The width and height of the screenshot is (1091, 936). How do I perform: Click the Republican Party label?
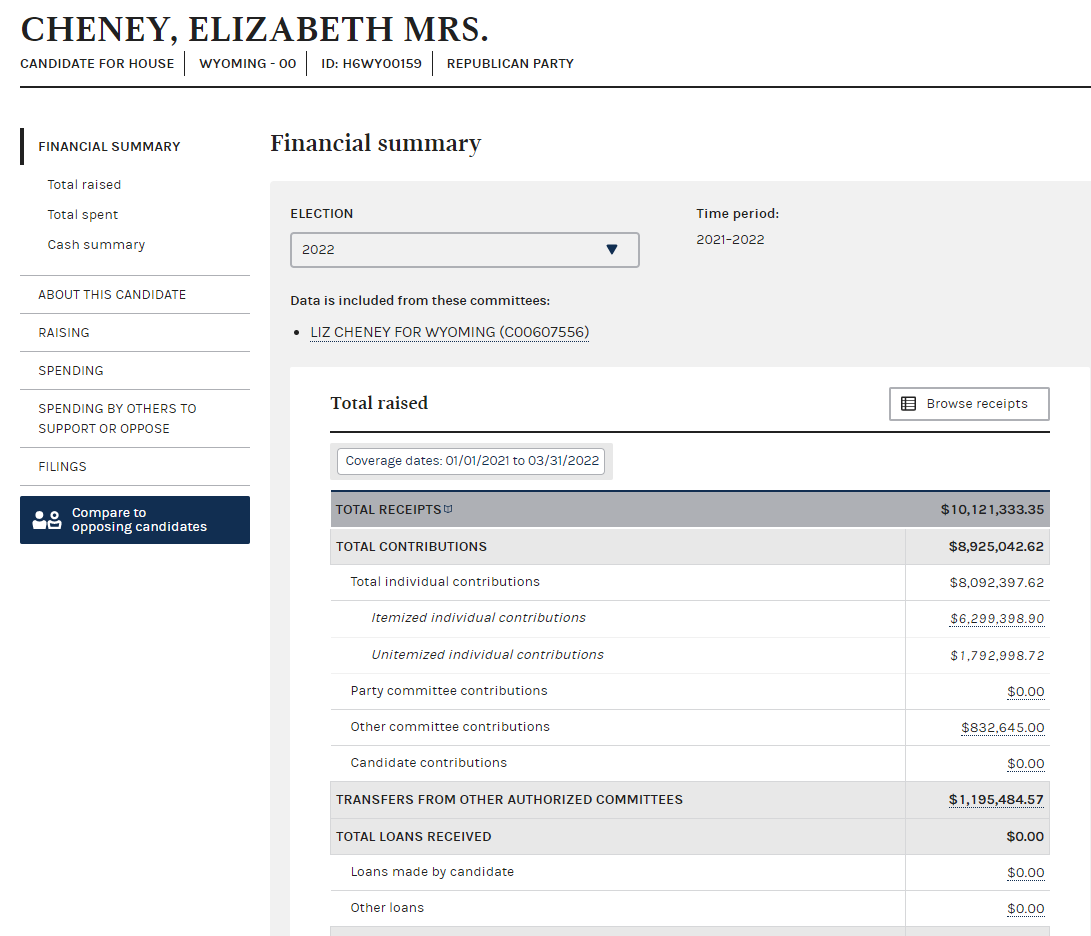[x=510, y=63]
